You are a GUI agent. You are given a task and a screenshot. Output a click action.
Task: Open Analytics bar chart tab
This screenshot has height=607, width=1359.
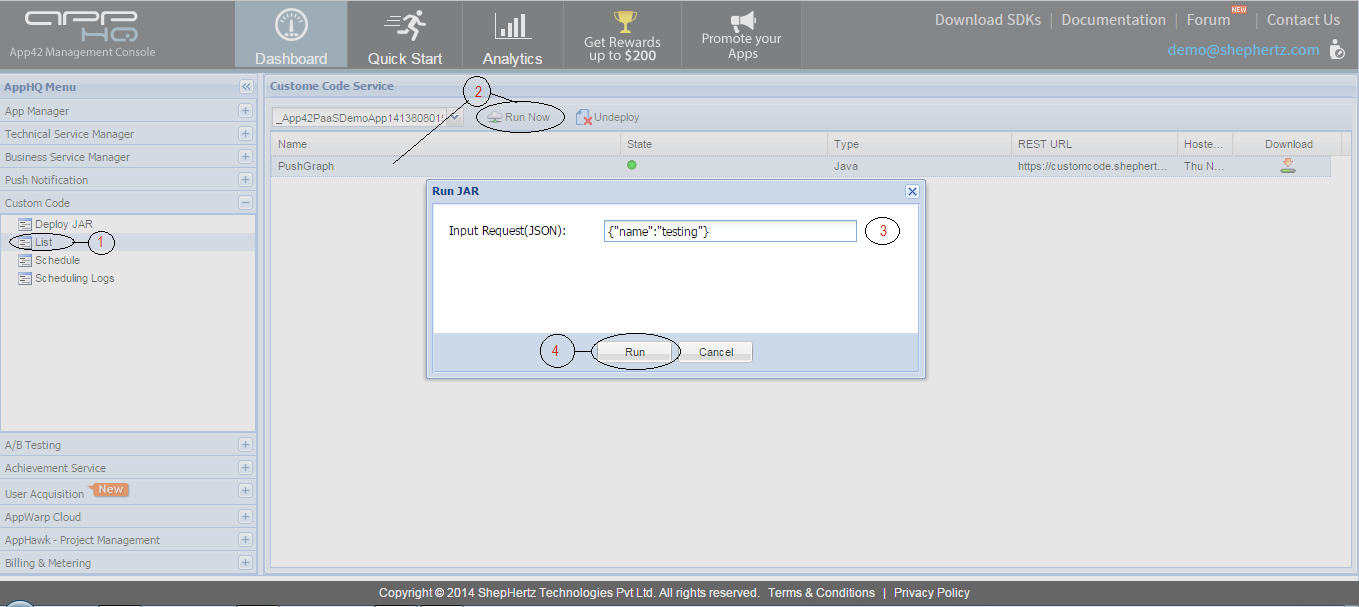512,26
